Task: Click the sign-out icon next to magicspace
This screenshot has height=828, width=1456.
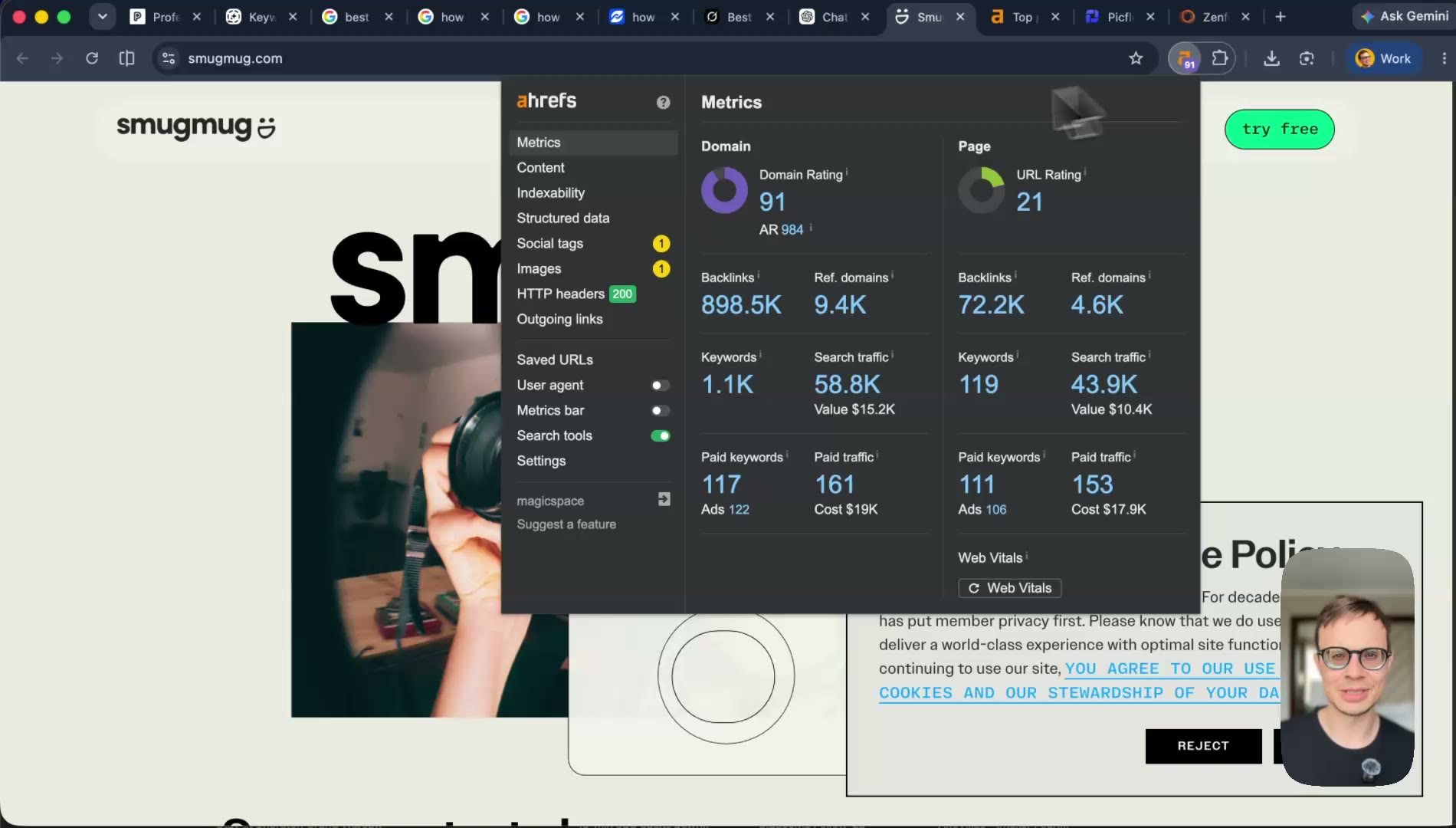Action: [664, 499]
